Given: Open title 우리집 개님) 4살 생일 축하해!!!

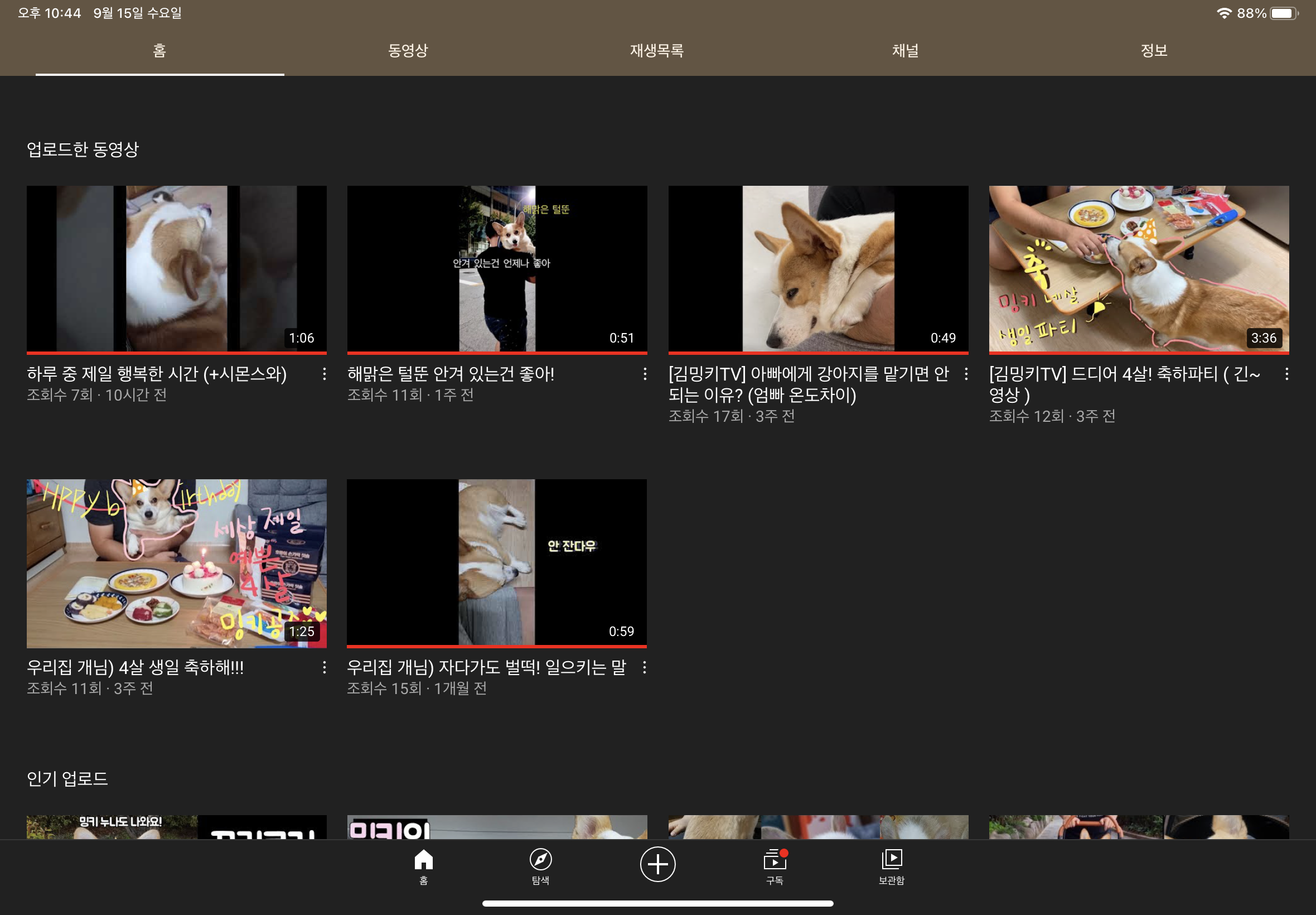Looking at the screenshot, I should pyautogui.click(x=135, y=667).
